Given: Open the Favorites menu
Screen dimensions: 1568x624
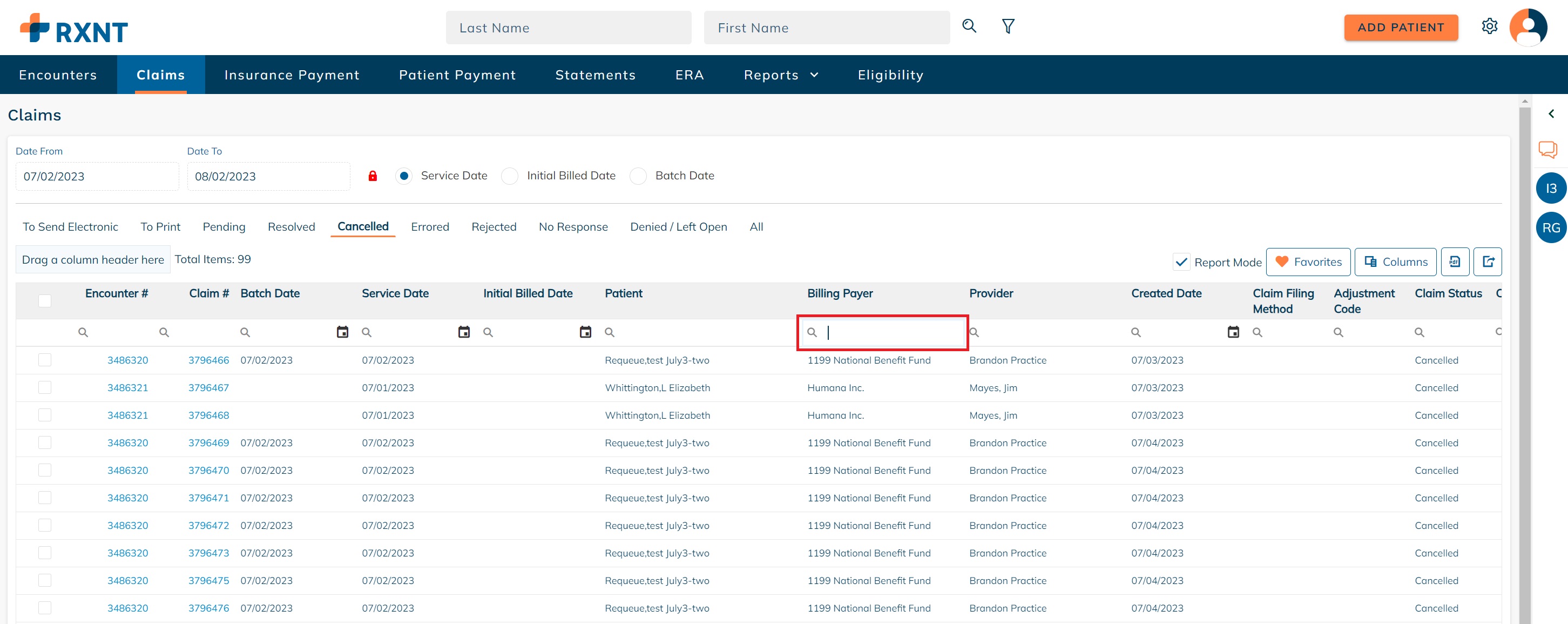Looking at the screenshot, I should pos(1308,262).
